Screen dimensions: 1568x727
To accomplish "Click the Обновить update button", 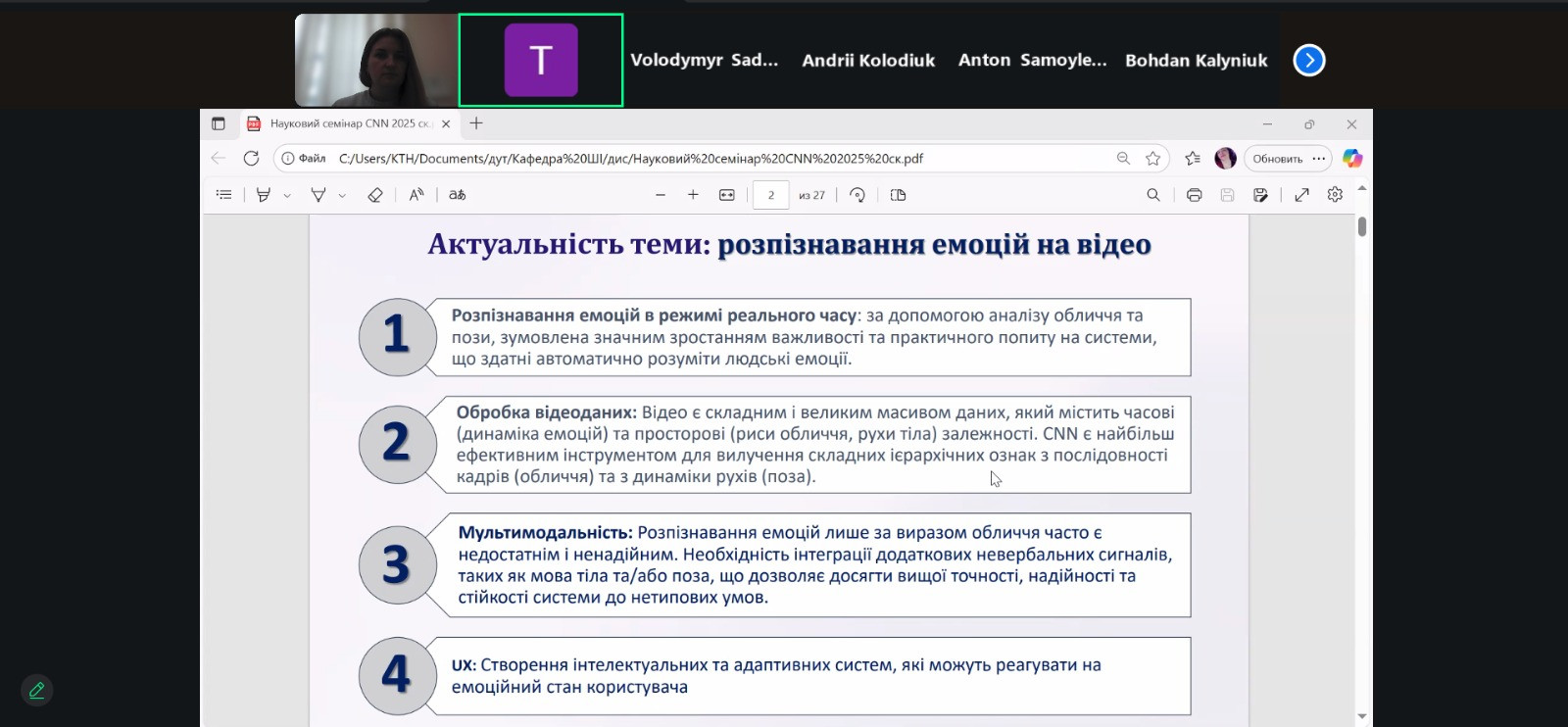I will click(x=1277, y=159).
